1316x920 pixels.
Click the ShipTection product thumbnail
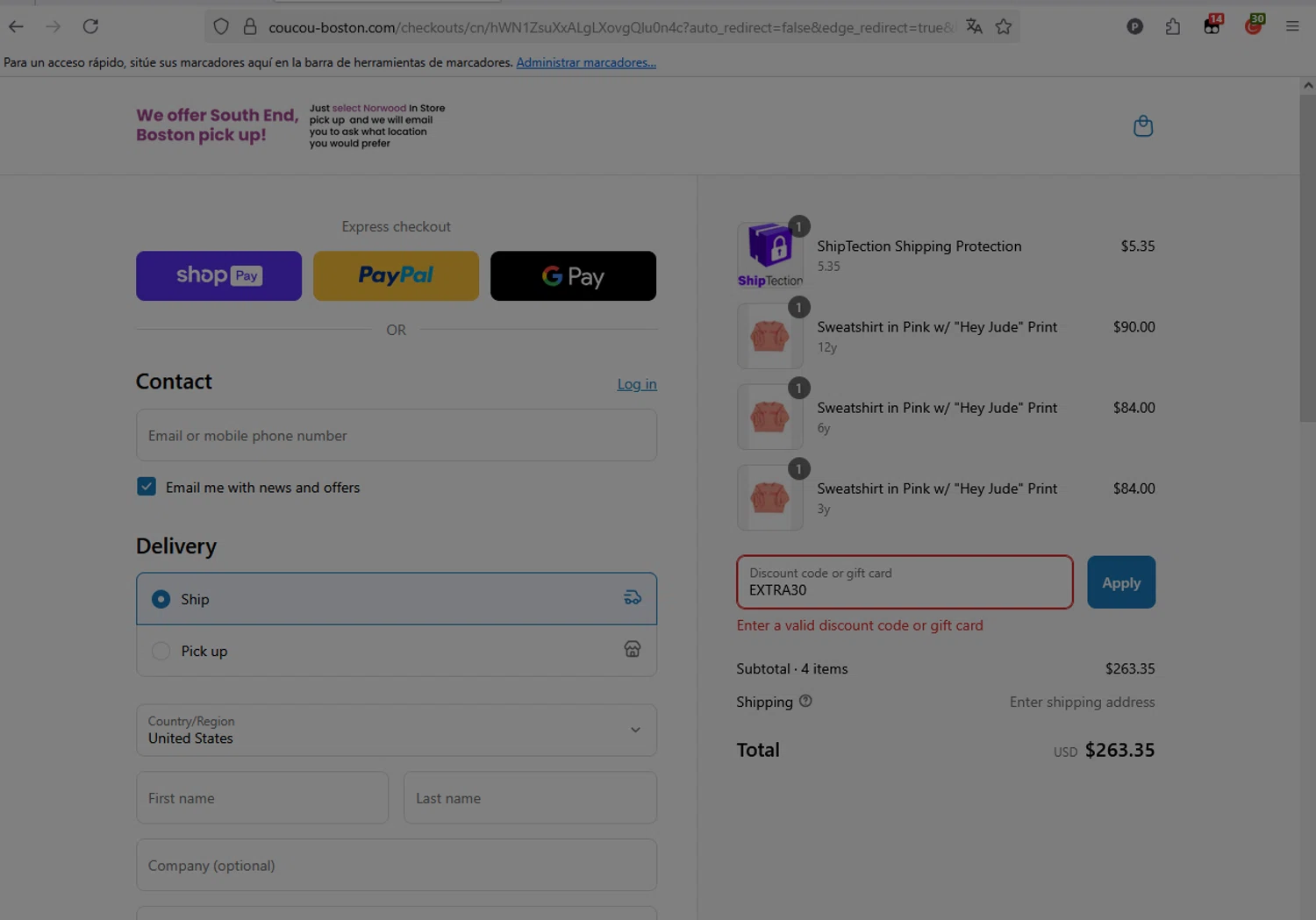coord(770,255)
